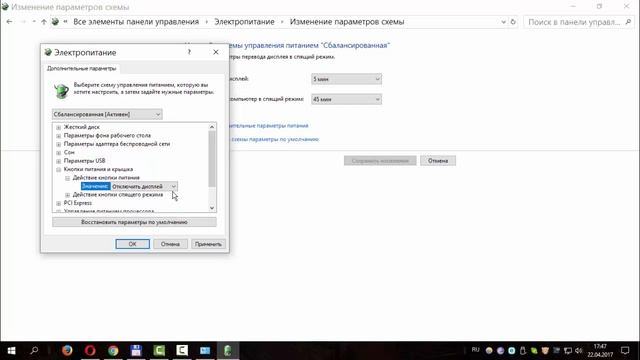Click Изменение параметров схемы breadcrumb
Viewport: 640px width, 360px height.
[347, 22]
